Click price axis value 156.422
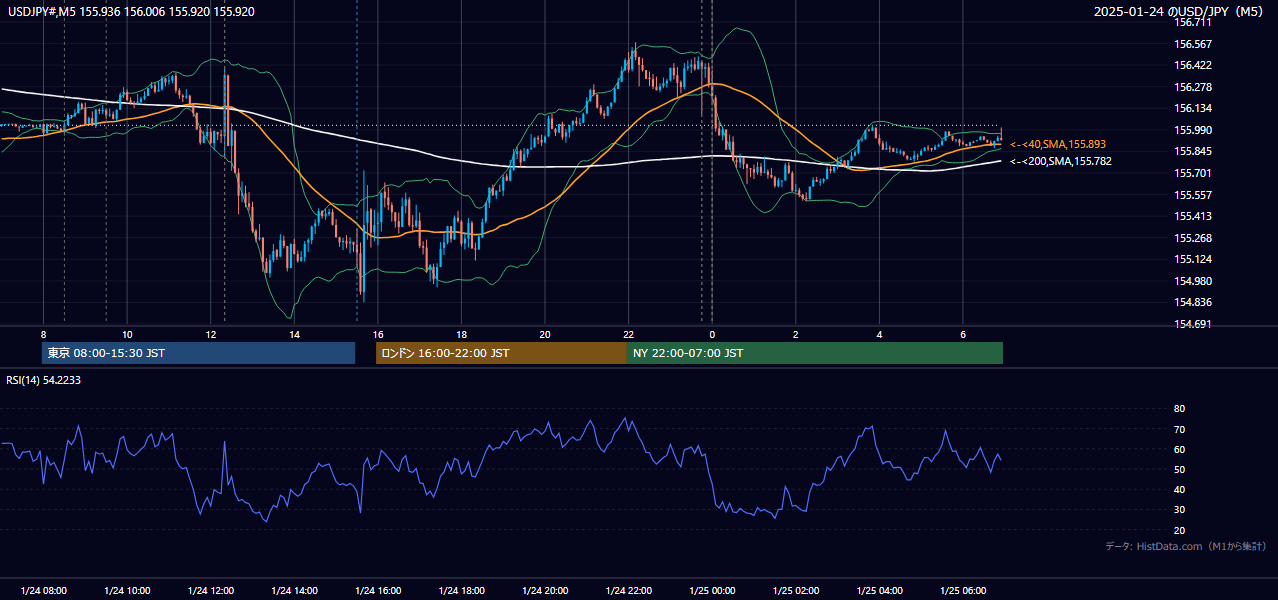The width and height of the screenshot is (1278, 600). coord(1193,65)
